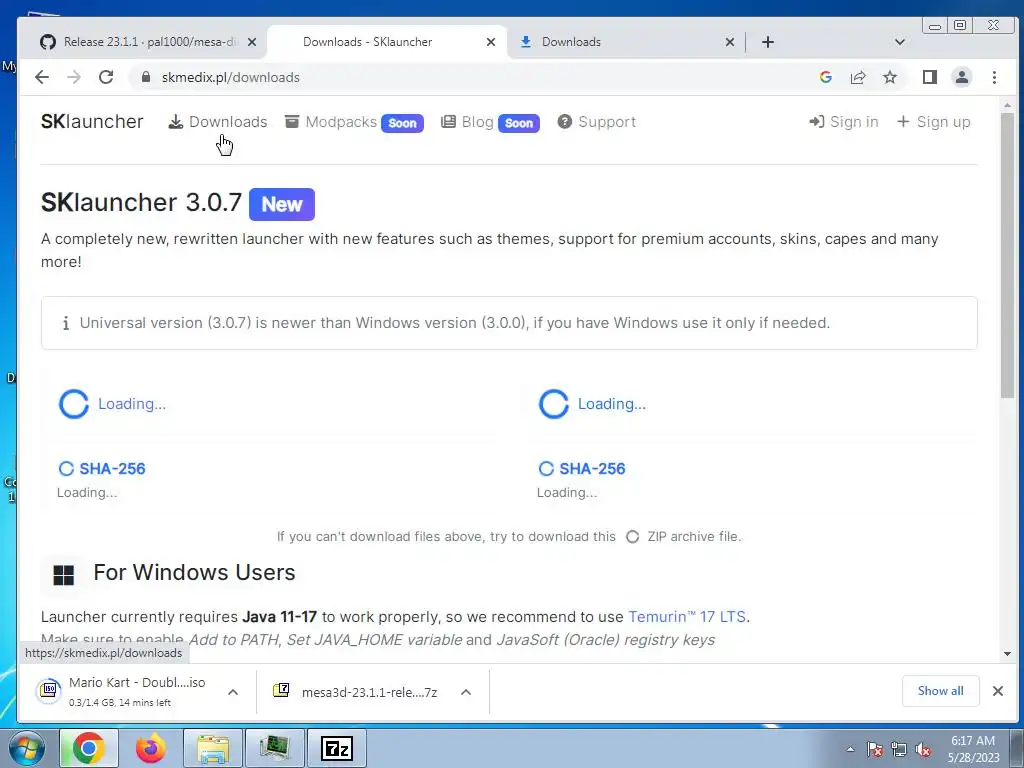This screenshot has width=1024, height=768.
Task: Click the left Loading... download button
Action: click(x=112, y=404)
